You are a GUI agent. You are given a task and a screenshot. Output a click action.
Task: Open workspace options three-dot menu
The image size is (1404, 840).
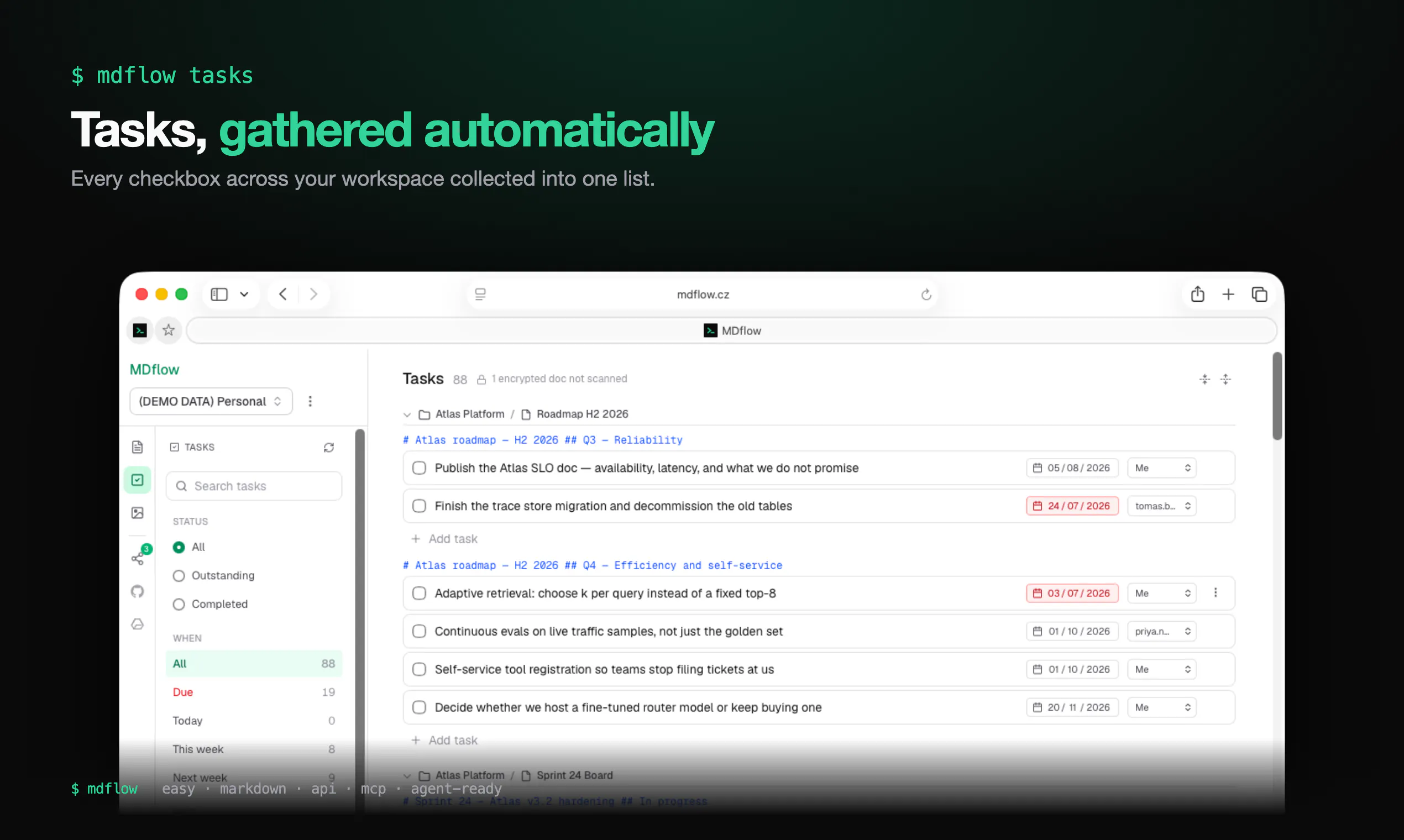[x=310, y=401]
